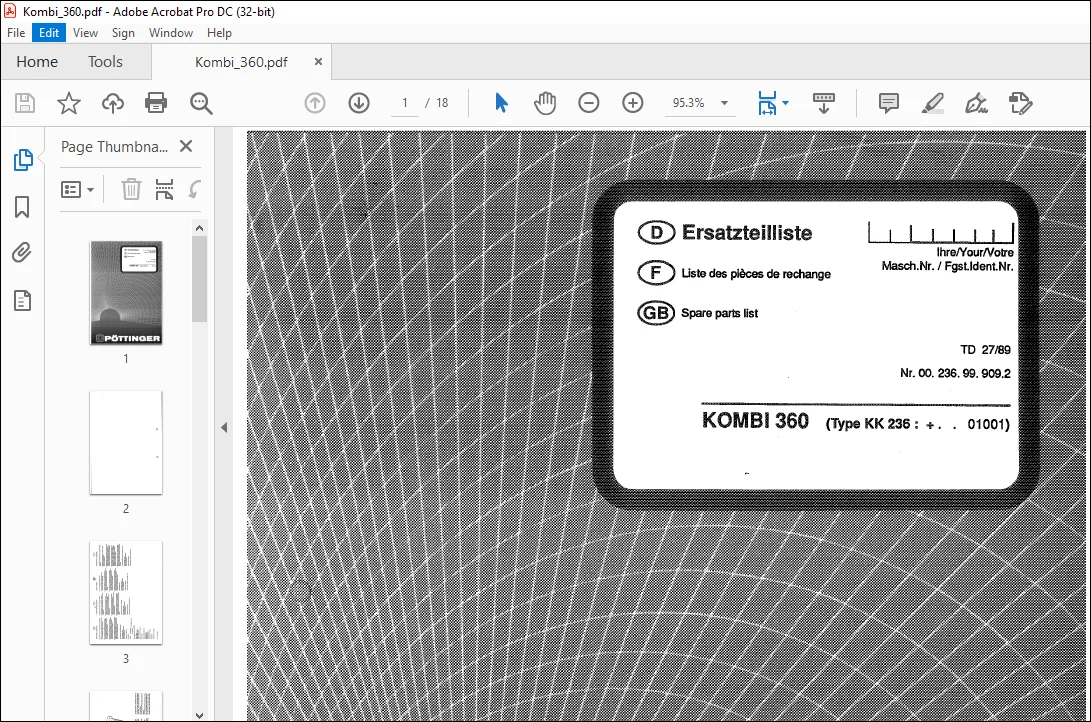
Task: Zoom in with the plus icon
Action: (x=632, y=103)
